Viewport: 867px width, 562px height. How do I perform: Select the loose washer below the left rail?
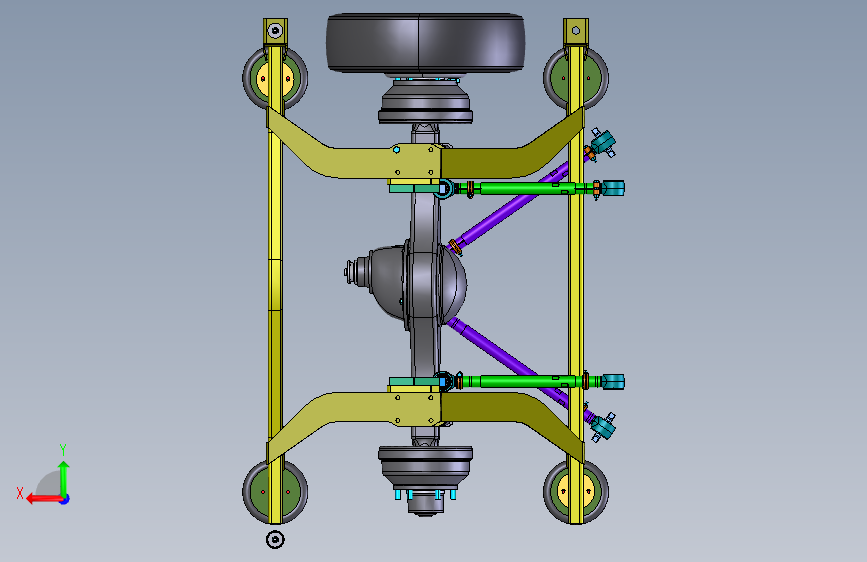coord(275,539)
